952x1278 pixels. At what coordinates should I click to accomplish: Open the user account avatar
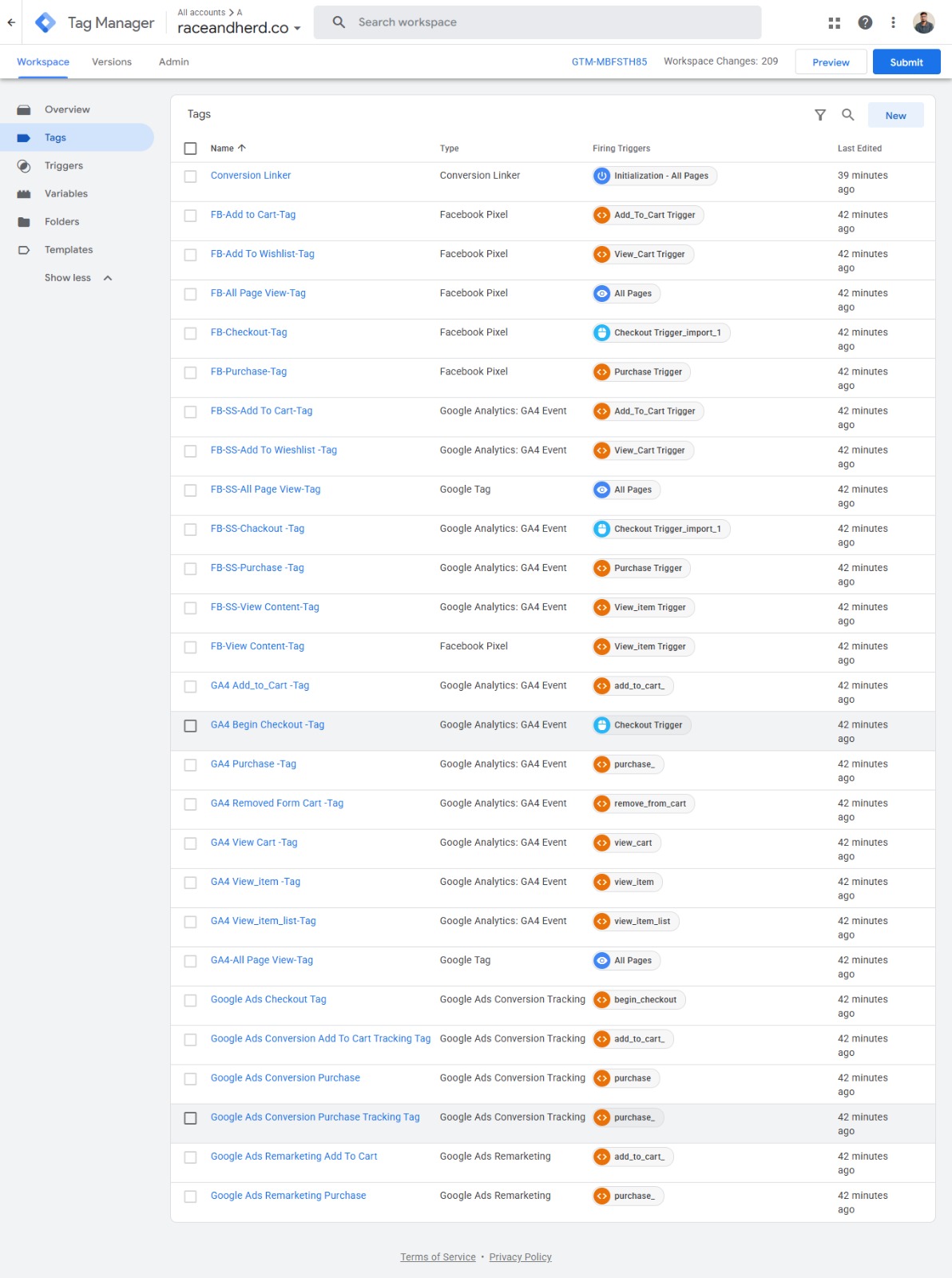[x=924, y=22]
